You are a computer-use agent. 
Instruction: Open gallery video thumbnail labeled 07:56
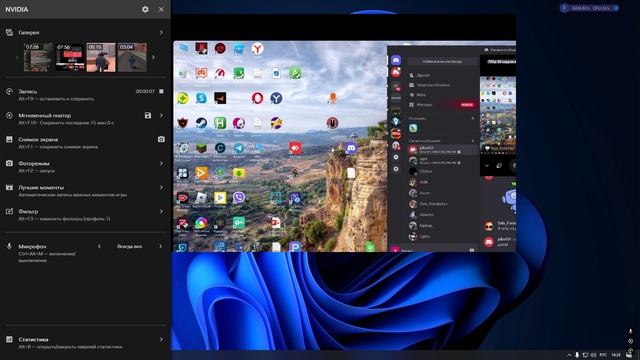pyautogui.click(x=70, y=57)
